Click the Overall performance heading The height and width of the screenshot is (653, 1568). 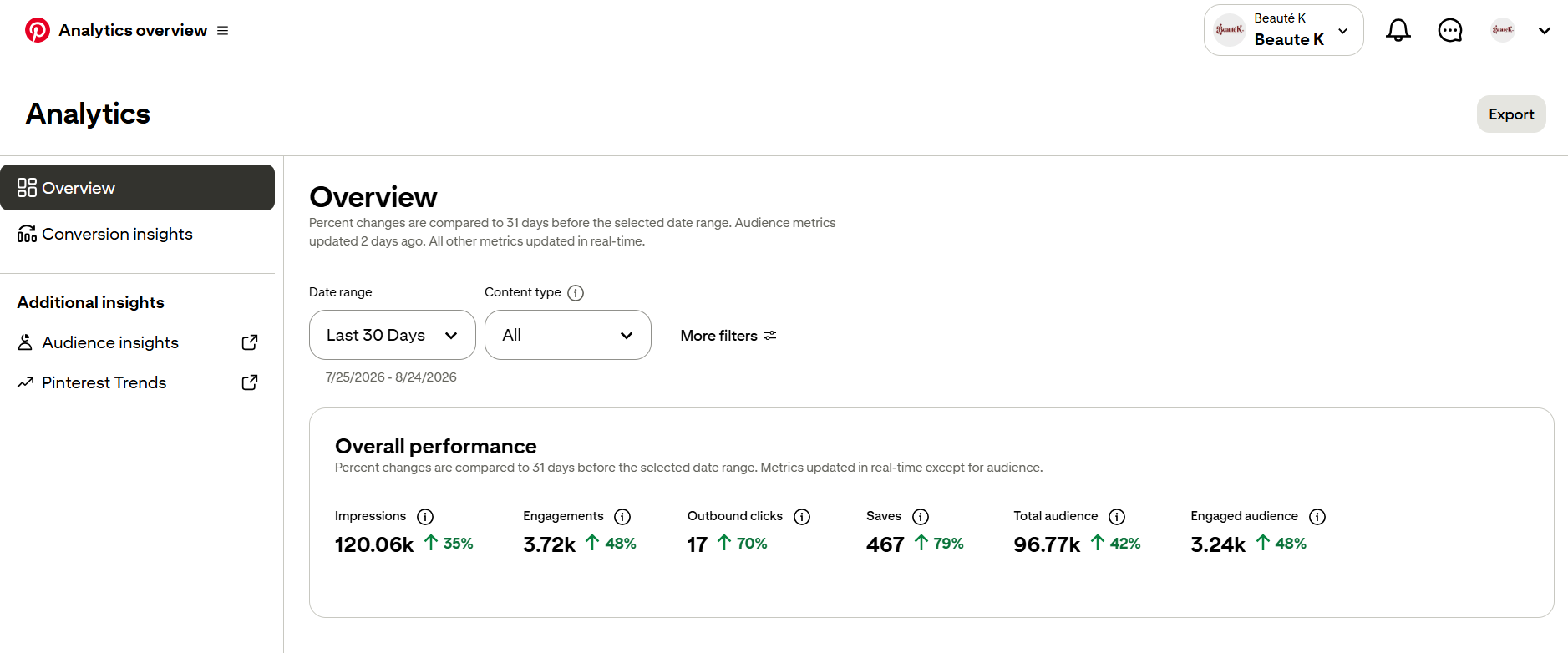(435, 446)
